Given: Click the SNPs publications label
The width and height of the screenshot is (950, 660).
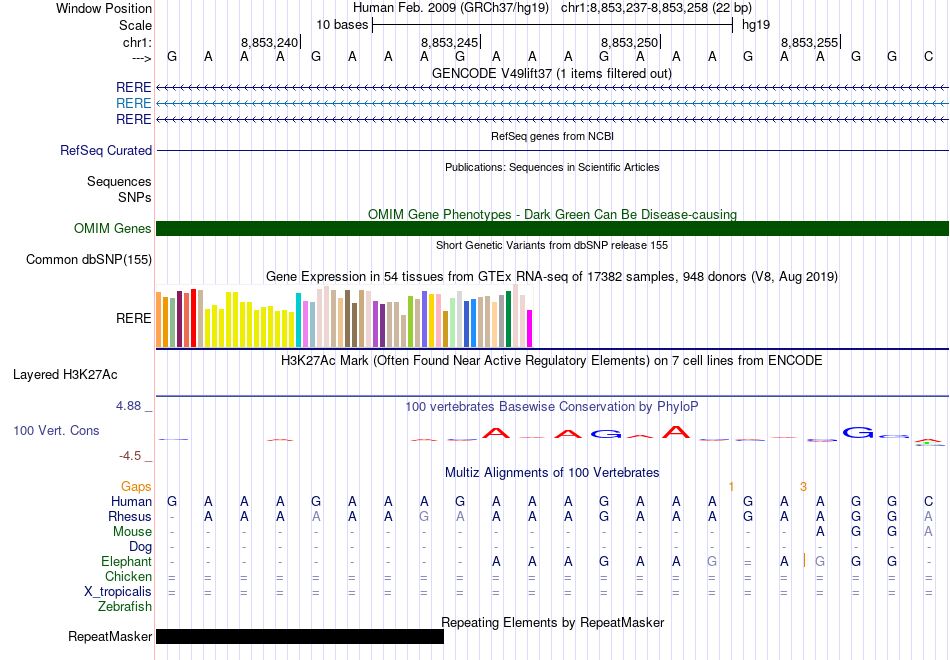Looking at the screenshot, I should point(135,198).
